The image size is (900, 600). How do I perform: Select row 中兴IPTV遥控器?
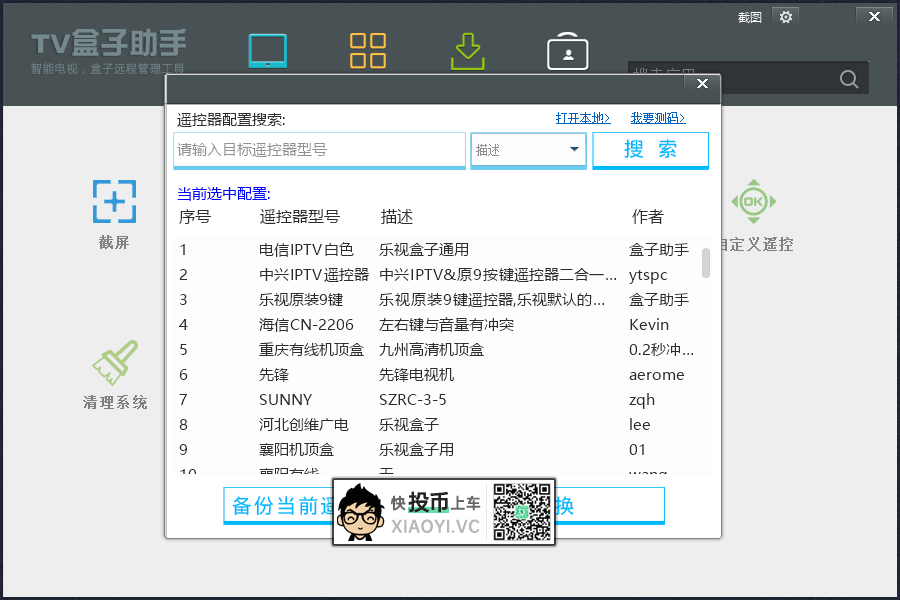click(436, 275)
